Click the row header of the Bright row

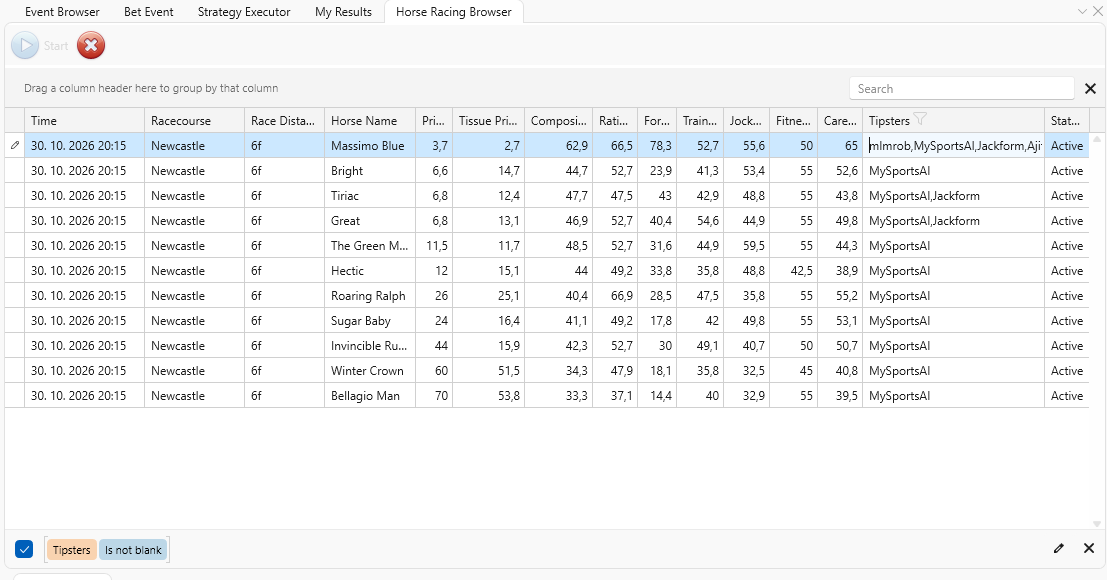15,171
